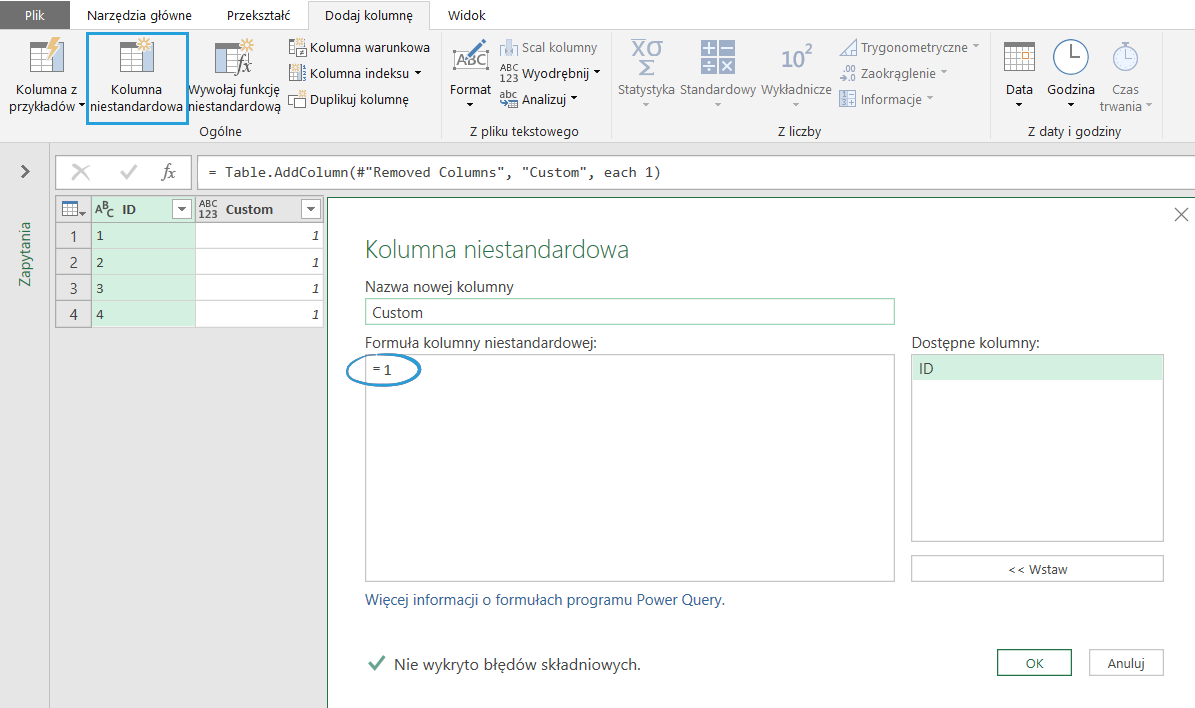Image resolution: width=1195 pixels, height=708 pixels.
Task: Expand the Kolumna indeksu dropdown
Action: pos(418,73)
